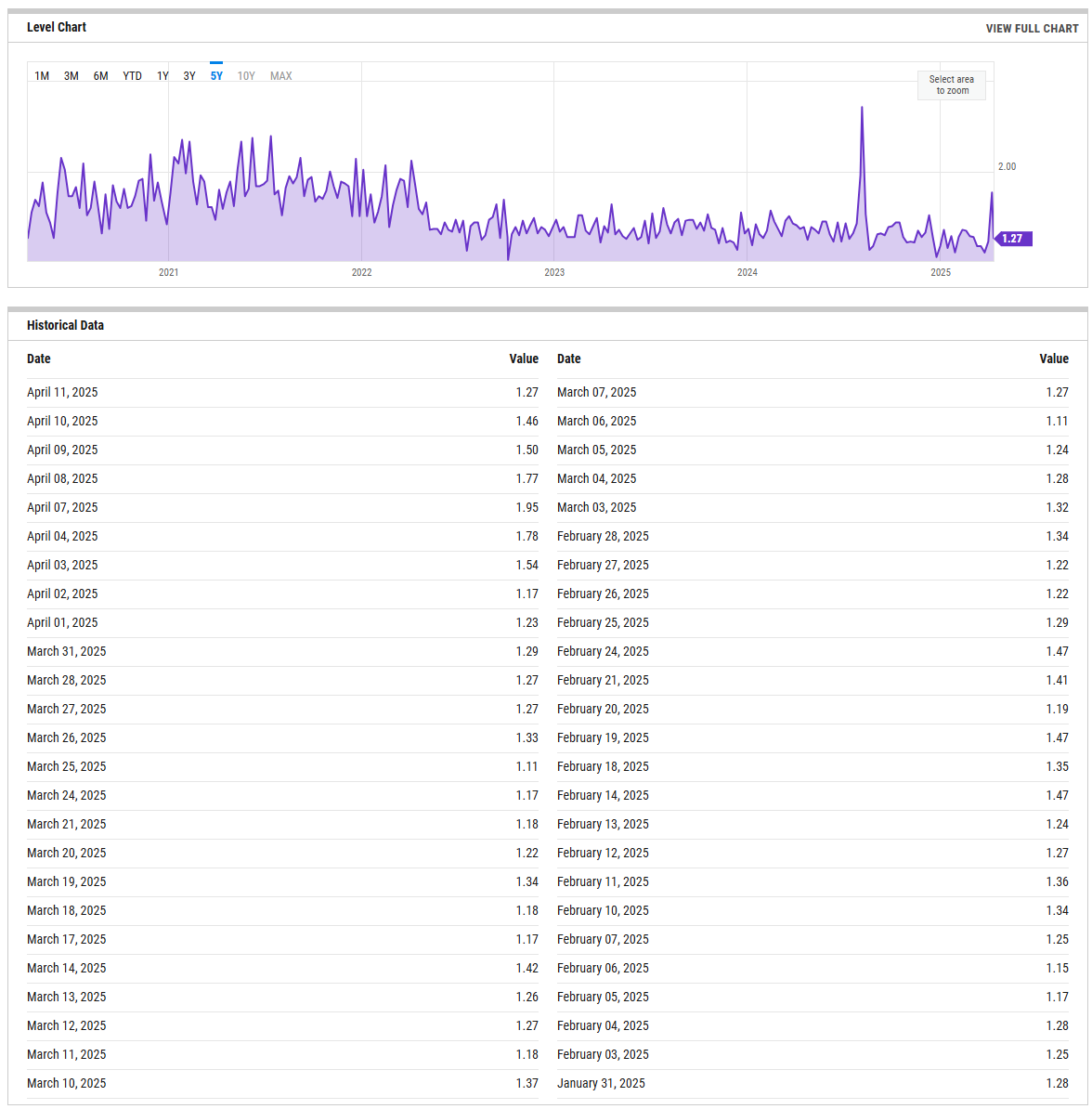Viewport: 1092px width, 1109px height.
Task: Select the MAX time range
Action: click(x=280, y=75)
